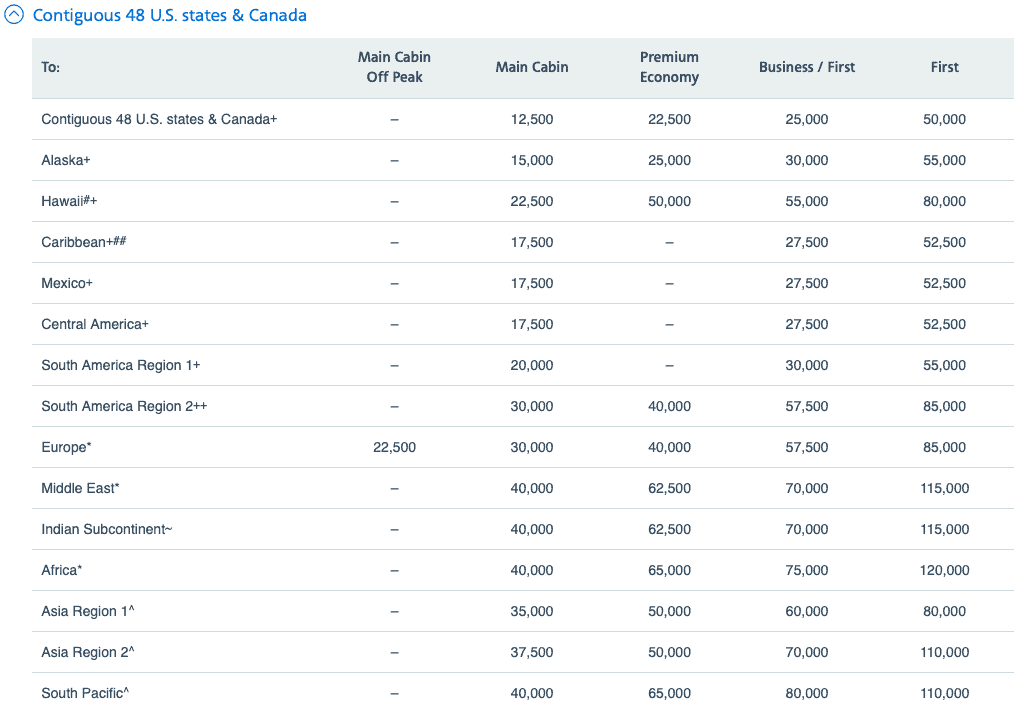Click Hawaii's Premium Economy value 50,000

point(669,201)
